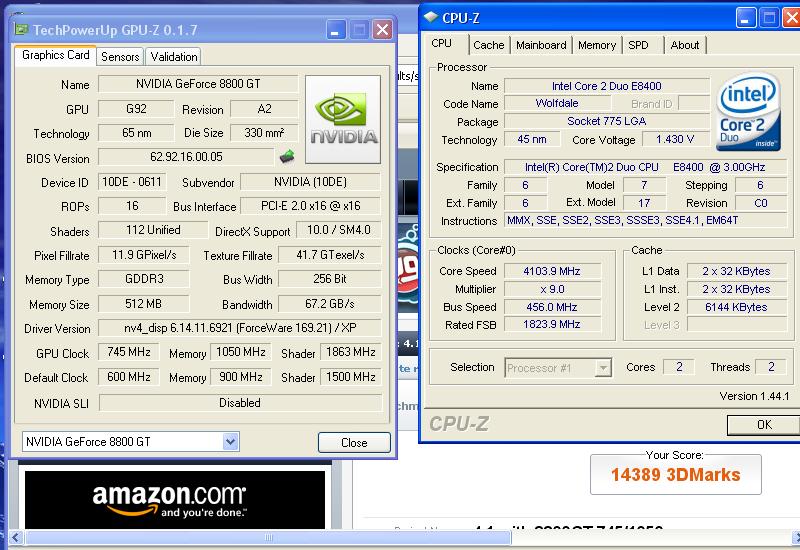This screenshot has width=800, height=550.
Task: Click the Multiplier value x 9.0
Action: point(552,289)
